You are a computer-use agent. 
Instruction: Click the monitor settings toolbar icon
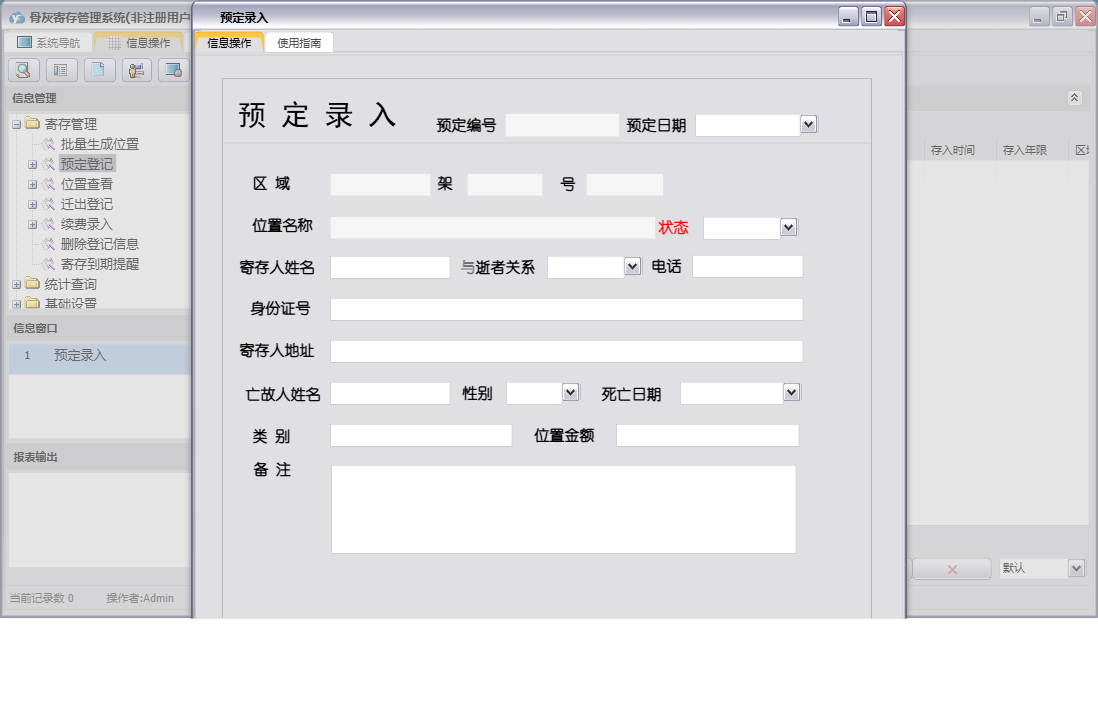tap(173, 69)
